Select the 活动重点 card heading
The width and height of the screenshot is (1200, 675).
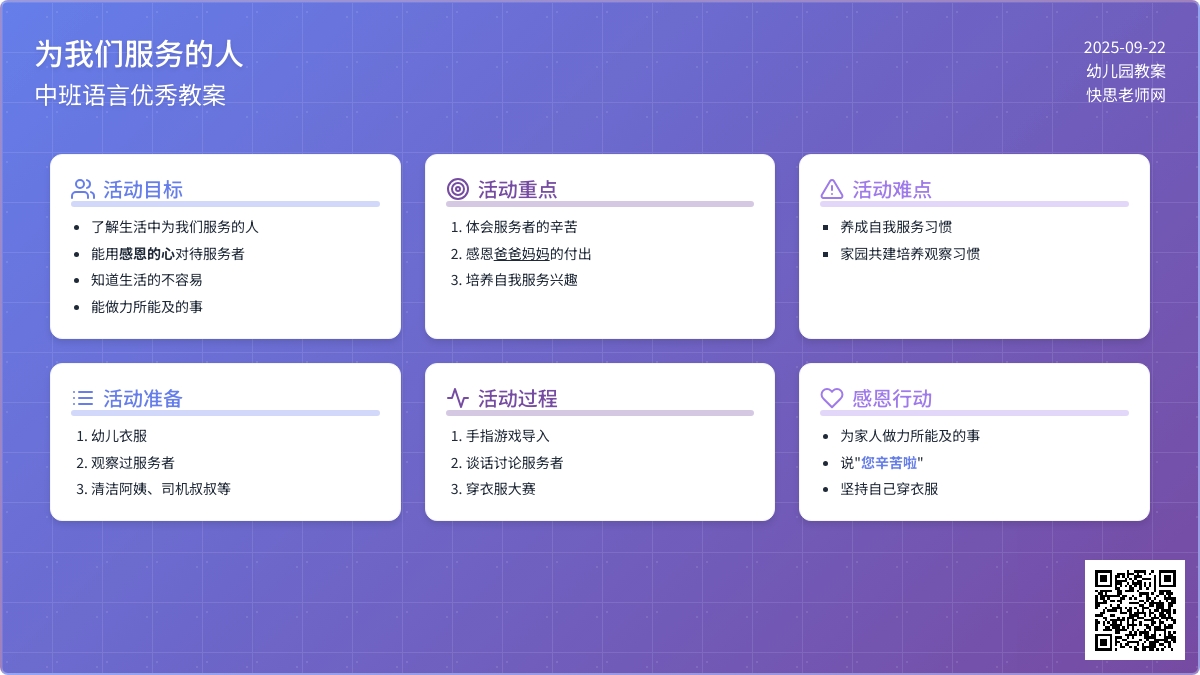click(517, 189)
